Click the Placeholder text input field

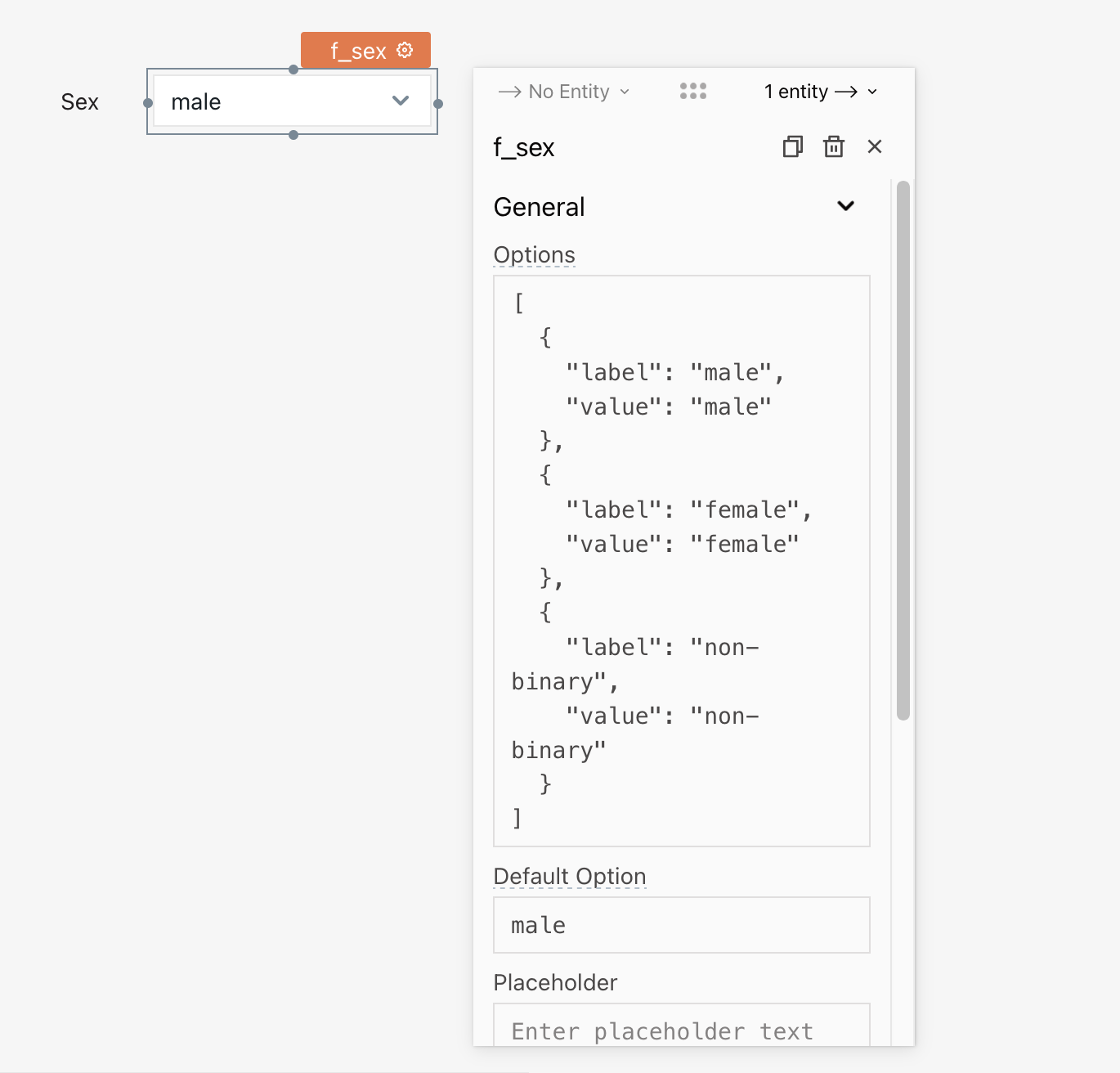pyautogui.click(x=682, y=1025)
